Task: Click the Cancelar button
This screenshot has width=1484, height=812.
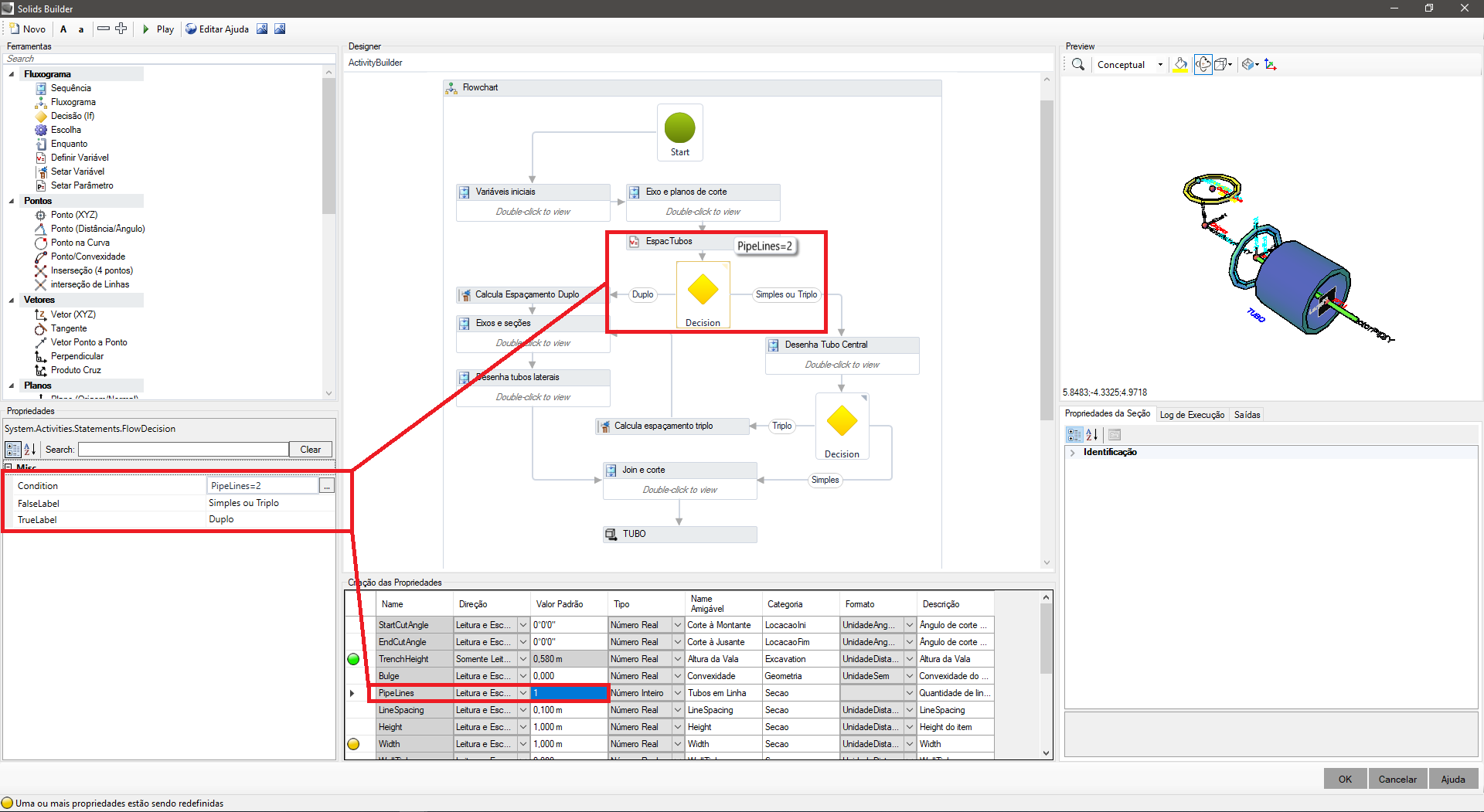Action: pyautogui.click(x=1397, y=779)
